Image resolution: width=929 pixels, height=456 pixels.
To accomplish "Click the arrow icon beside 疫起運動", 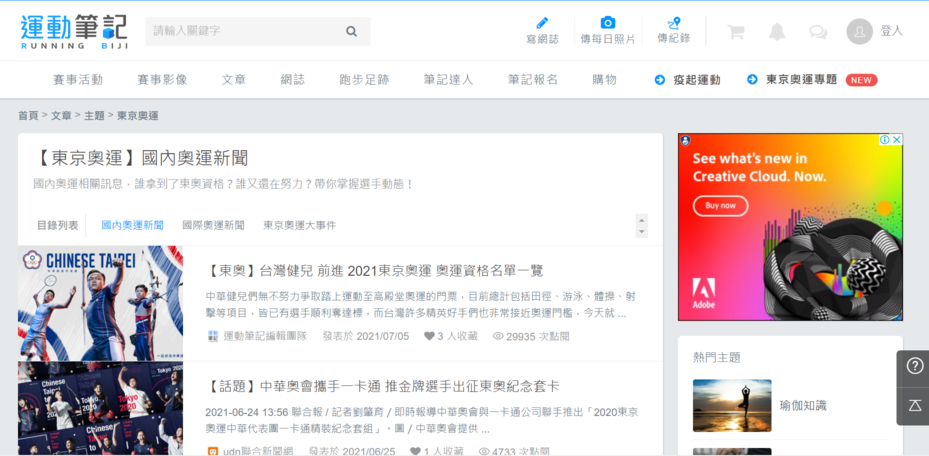I will (660, 79).
